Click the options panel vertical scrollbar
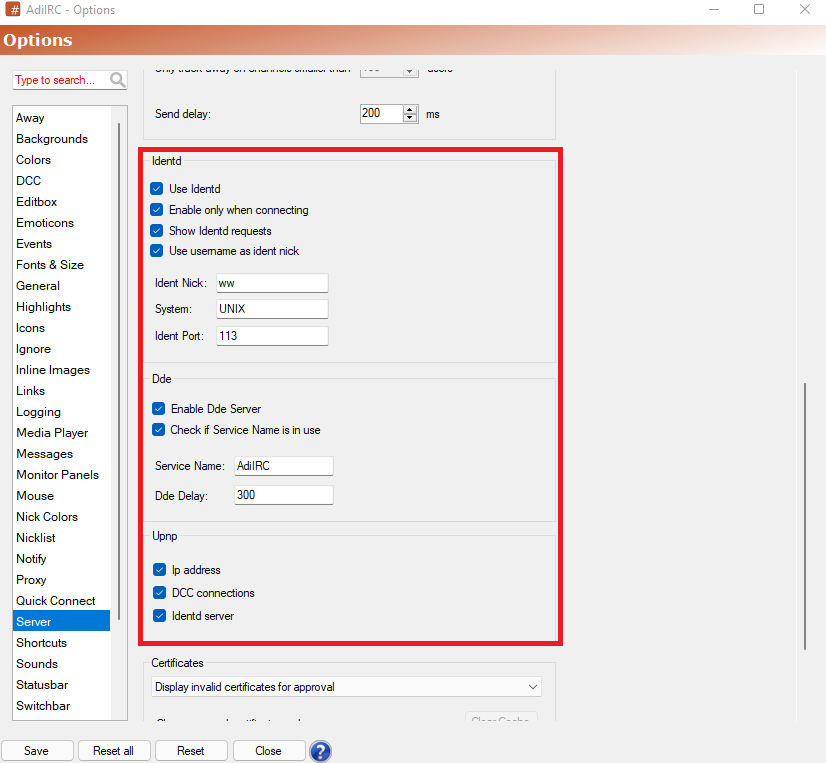The width and height of the screenshot is (826, 763). (804, 516)
